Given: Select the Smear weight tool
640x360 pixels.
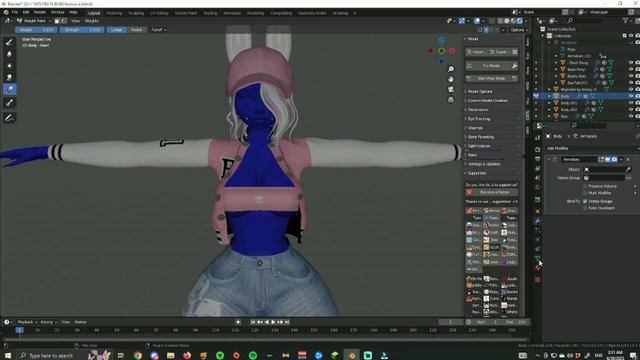Looking at the screenshot, I should [x=9, y=78].
